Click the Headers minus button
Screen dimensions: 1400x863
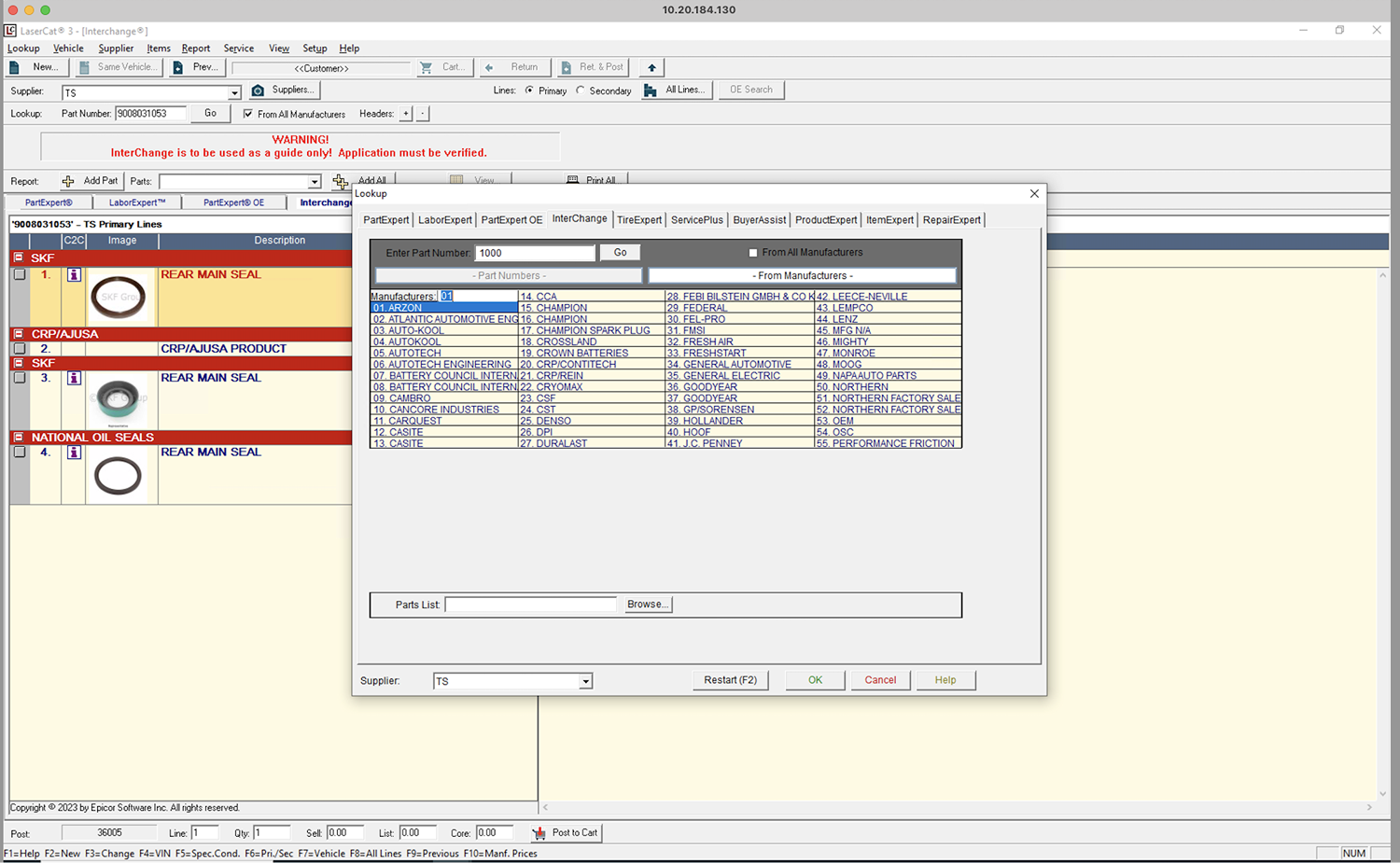[423, 114]
